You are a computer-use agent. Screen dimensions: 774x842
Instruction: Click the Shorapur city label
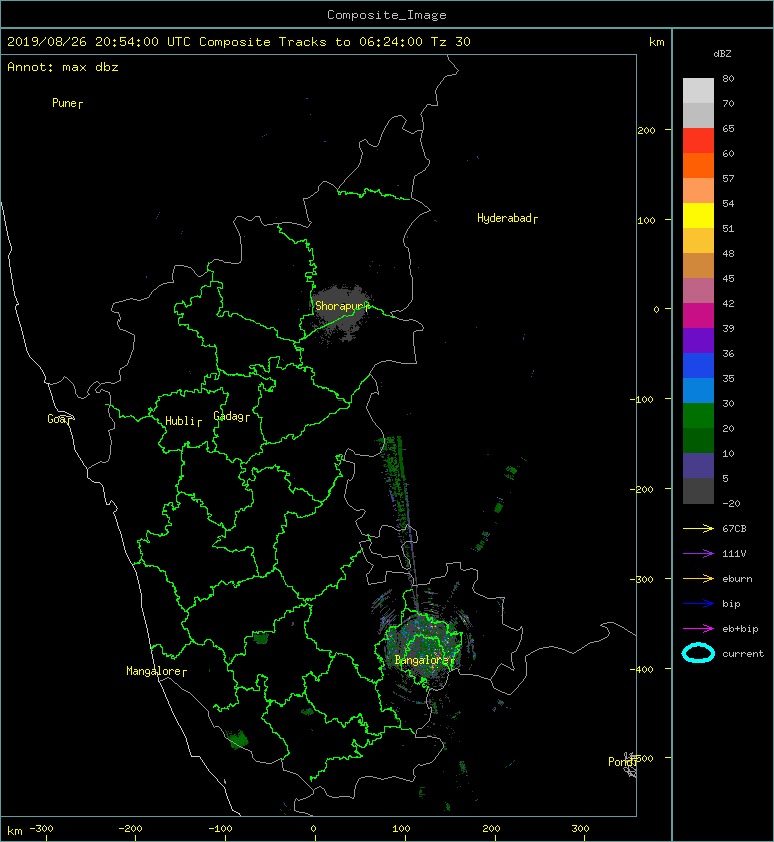point(341,306)
